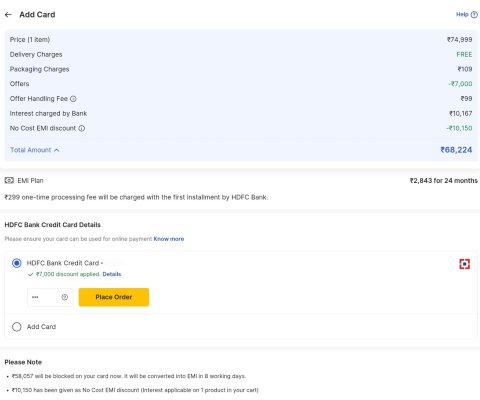This screenshot has width=480, height=400.
Task: Click the HDFC Bank logo icon
Action: (x=464, y=264)
